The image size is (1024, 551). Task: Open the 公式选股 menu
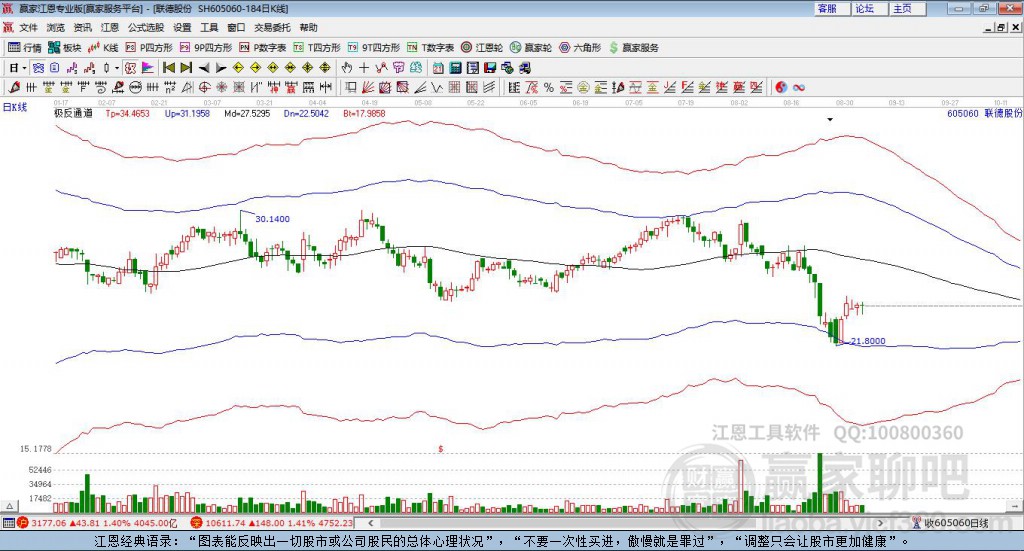point(146,27)
